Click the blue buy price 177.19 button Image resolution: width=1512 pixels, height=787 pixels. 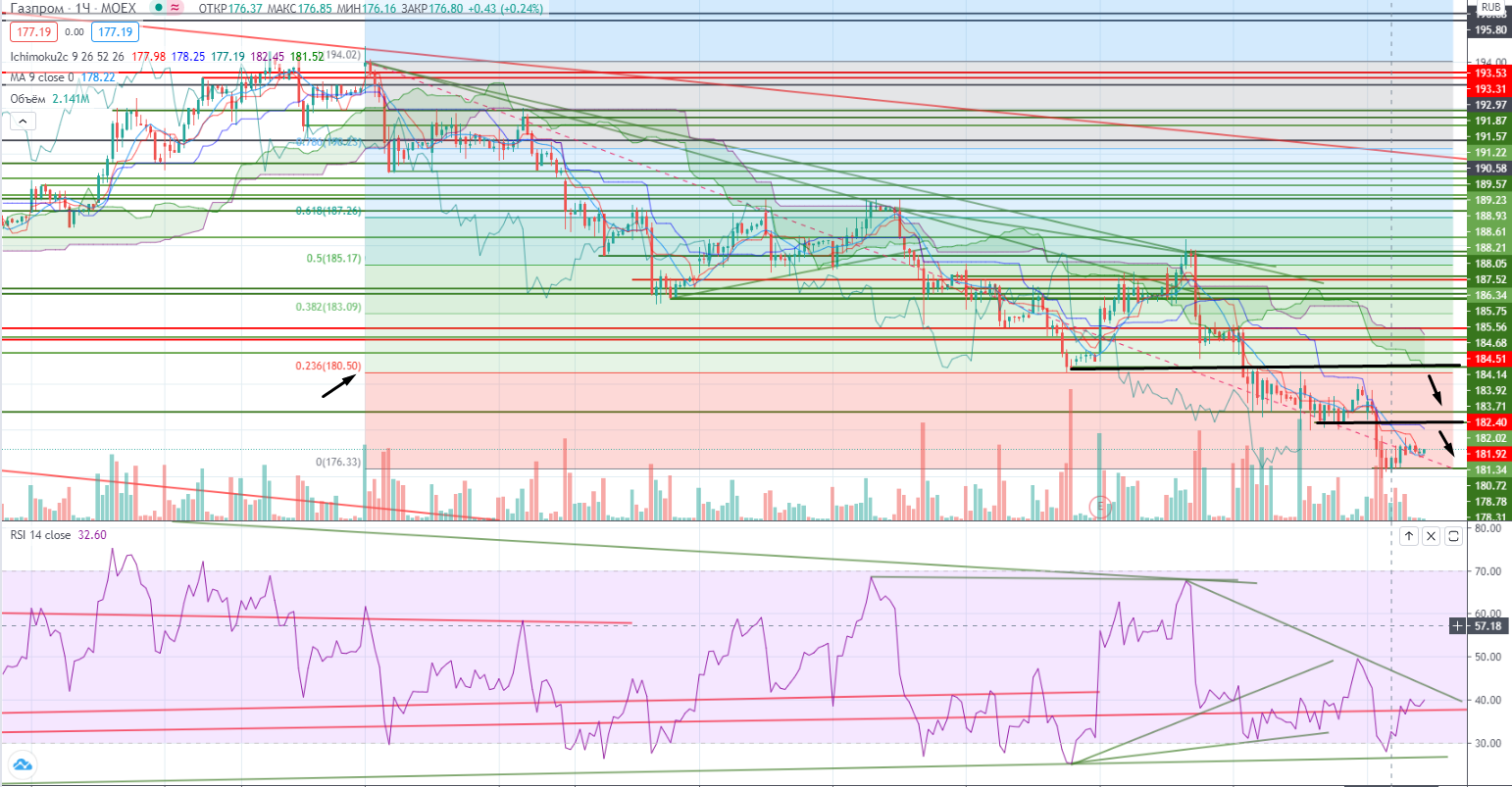click(116, 31)
